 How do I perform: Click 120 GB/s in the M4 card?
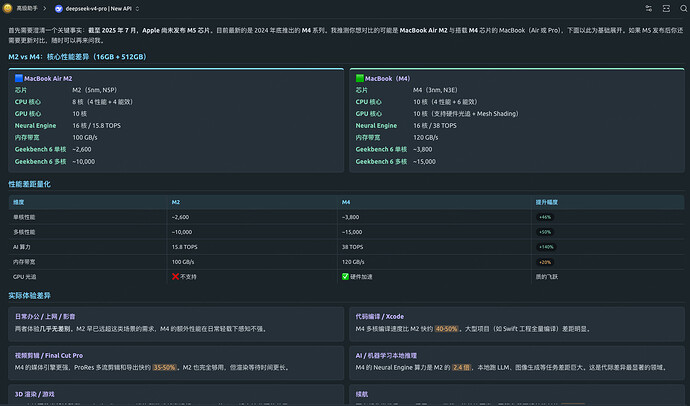tap(426, 138)
